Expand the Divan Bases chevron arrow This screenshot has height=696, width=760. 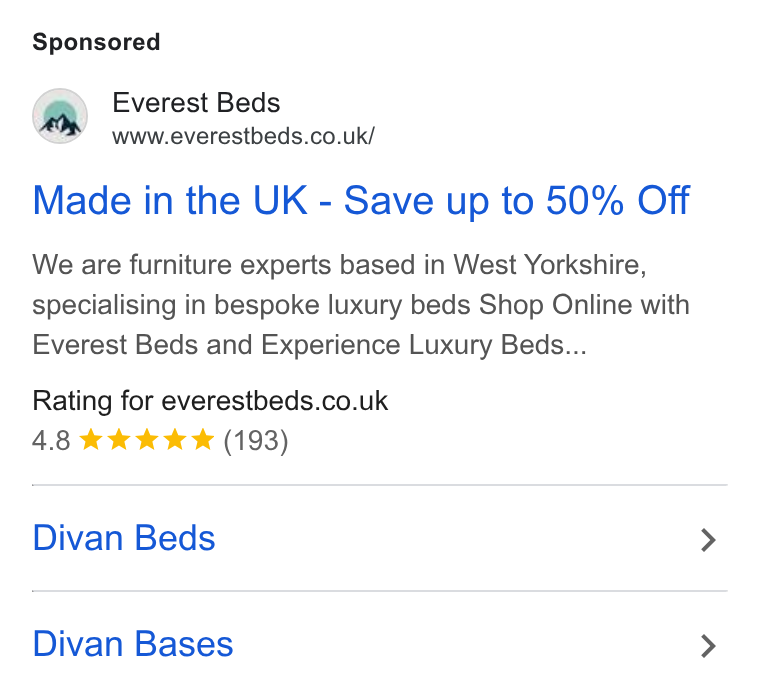click(708, 646)
